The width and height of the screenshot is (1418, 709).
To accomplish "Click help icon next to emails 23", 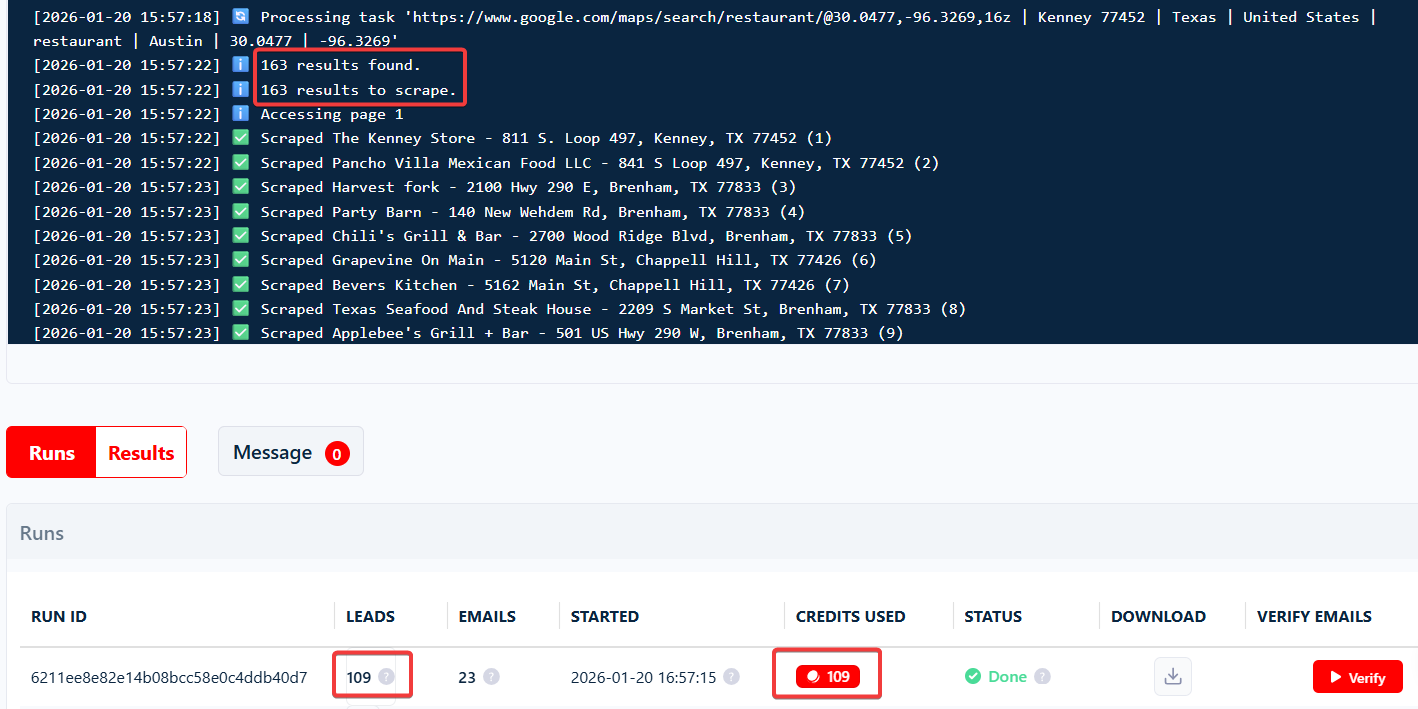I will pos(491,677).
